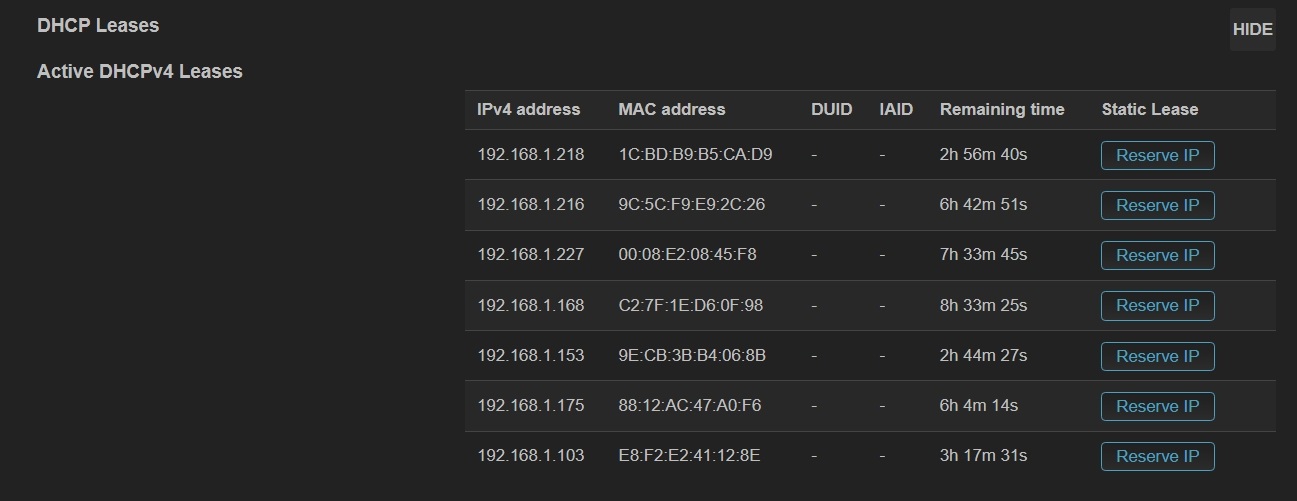The width and height of the screenshot is (1297, 501).
Task: Reserve IP for 192.168.1.216
Action: pos(1157,205)
